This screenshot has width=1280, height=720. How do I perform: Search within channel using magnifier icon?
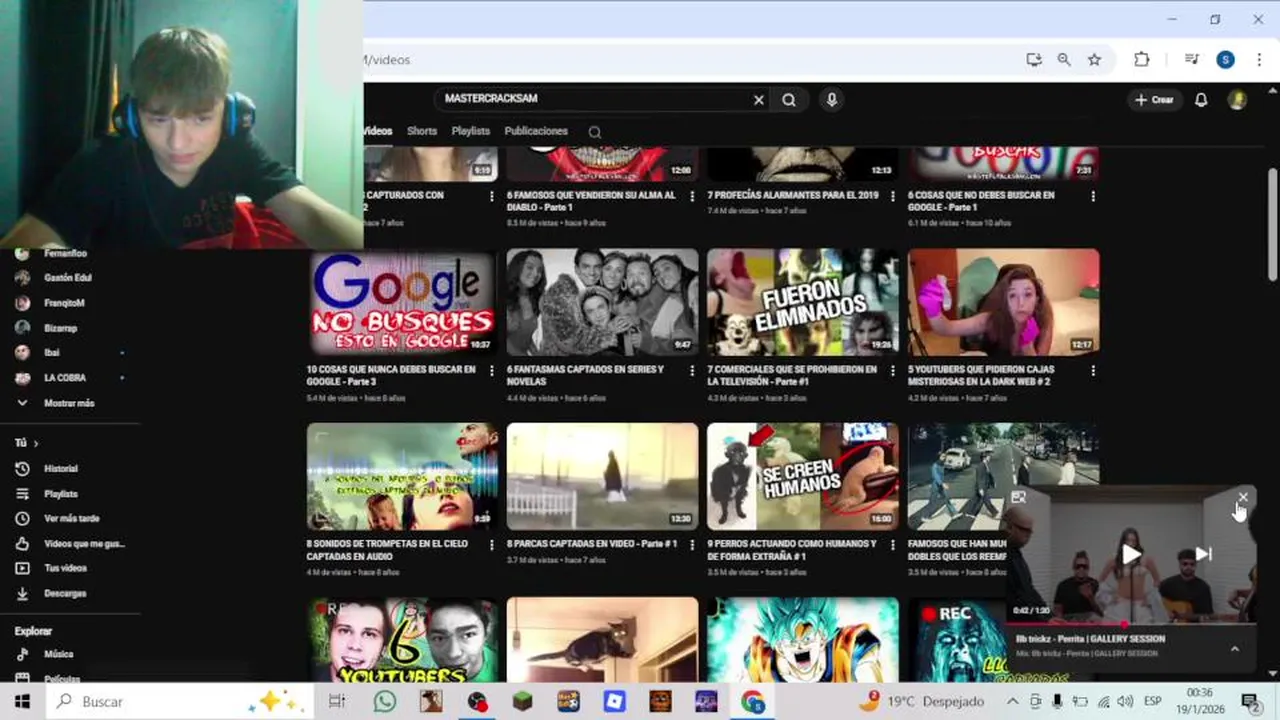coord(595,132)
